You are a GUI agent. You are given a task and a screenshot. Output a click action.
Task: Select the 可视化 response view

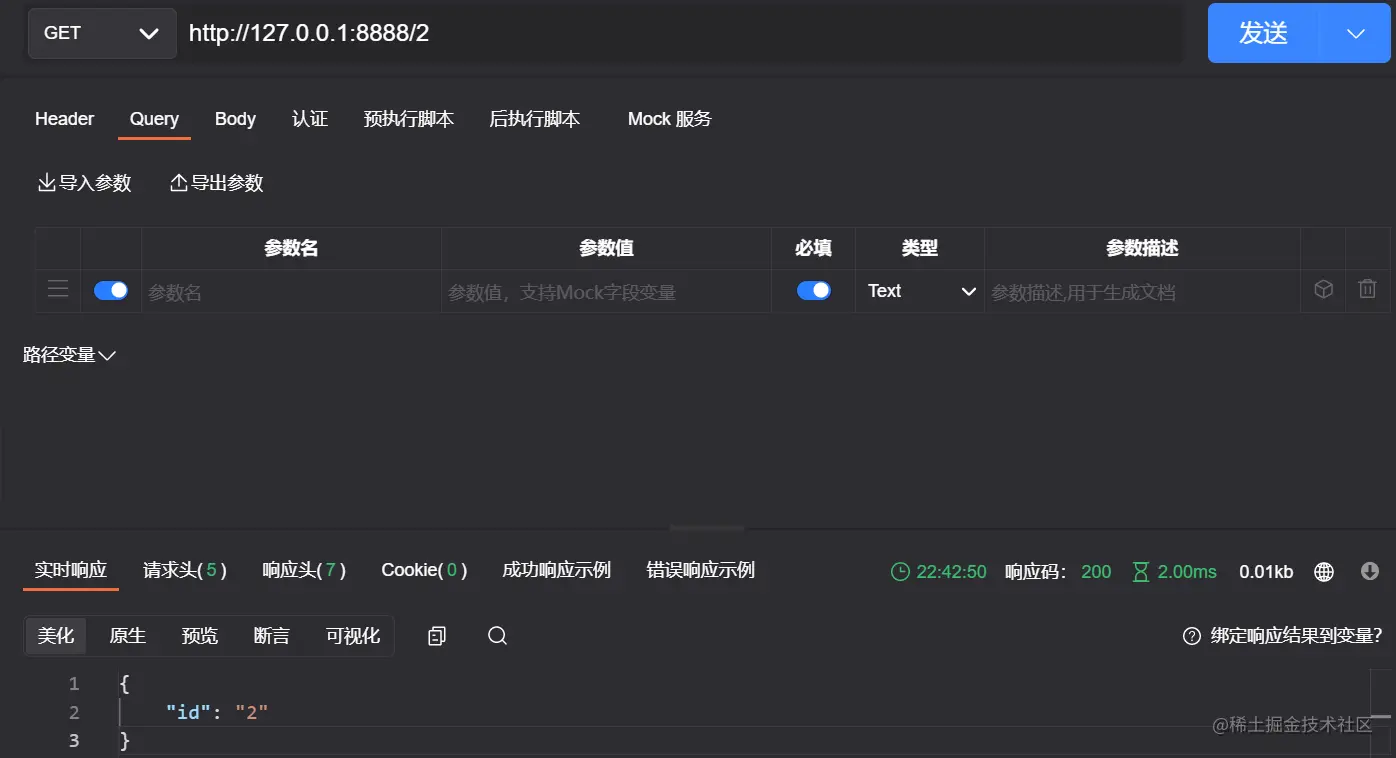coord(353,636)
